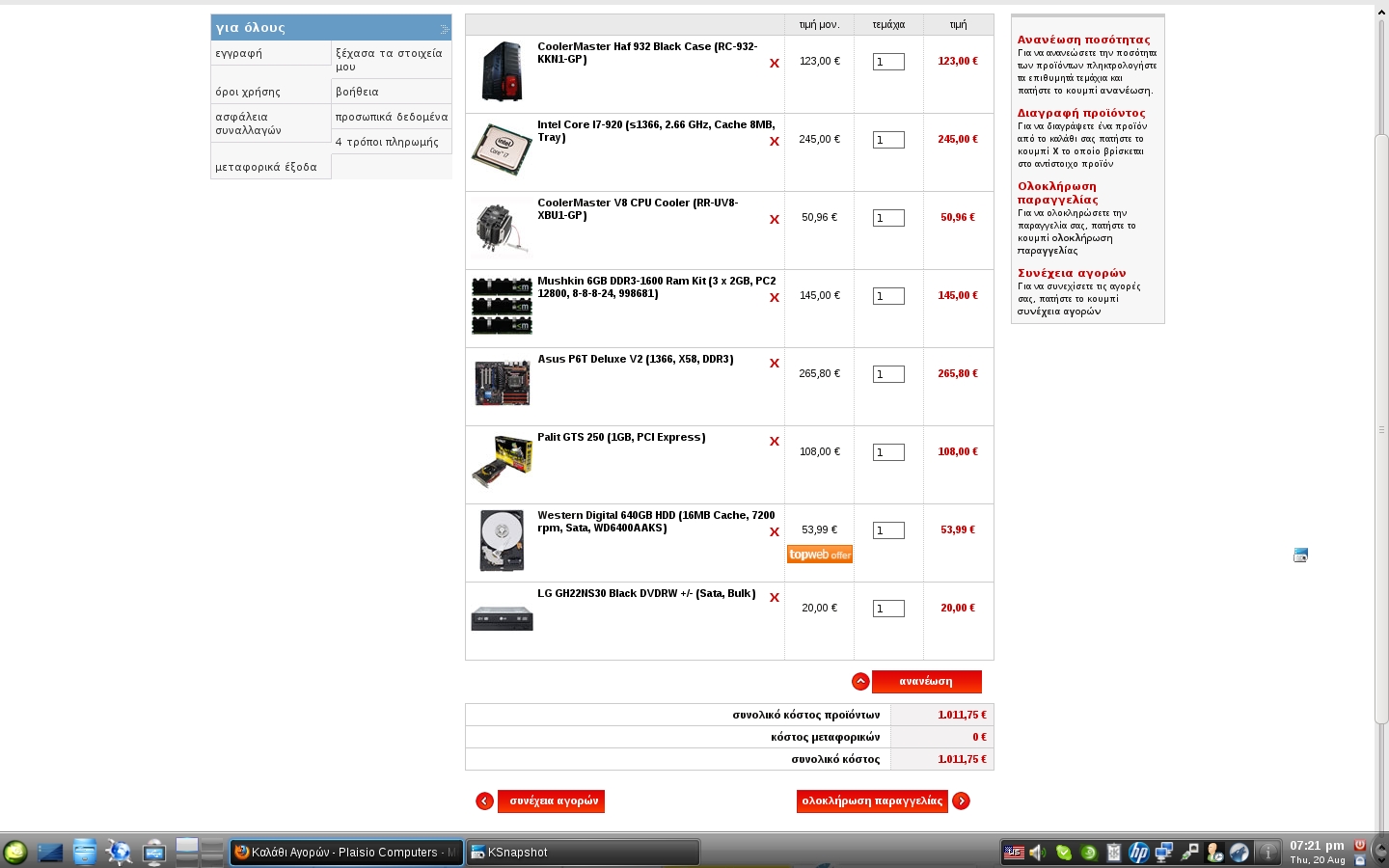The image size is (1389, 868).
Task: Open the file manager icon in taskbar
Action: click(85, 852)
